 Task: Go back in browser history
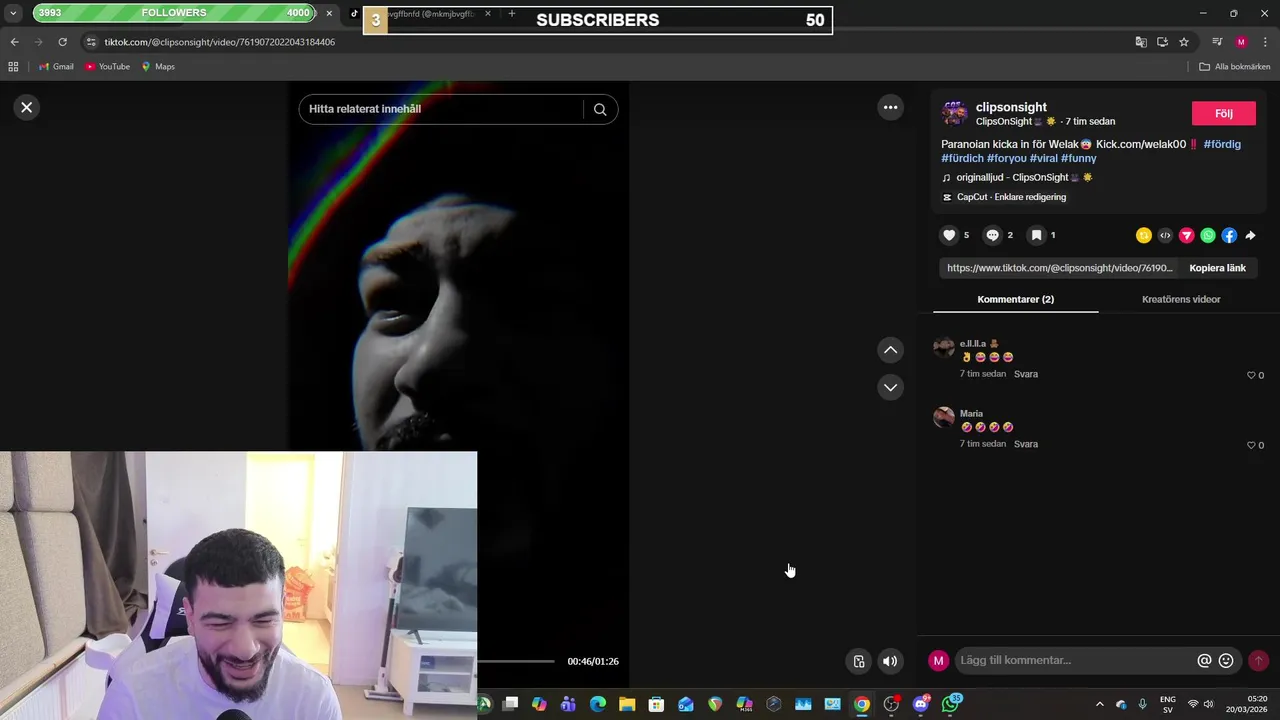point(14,42)
